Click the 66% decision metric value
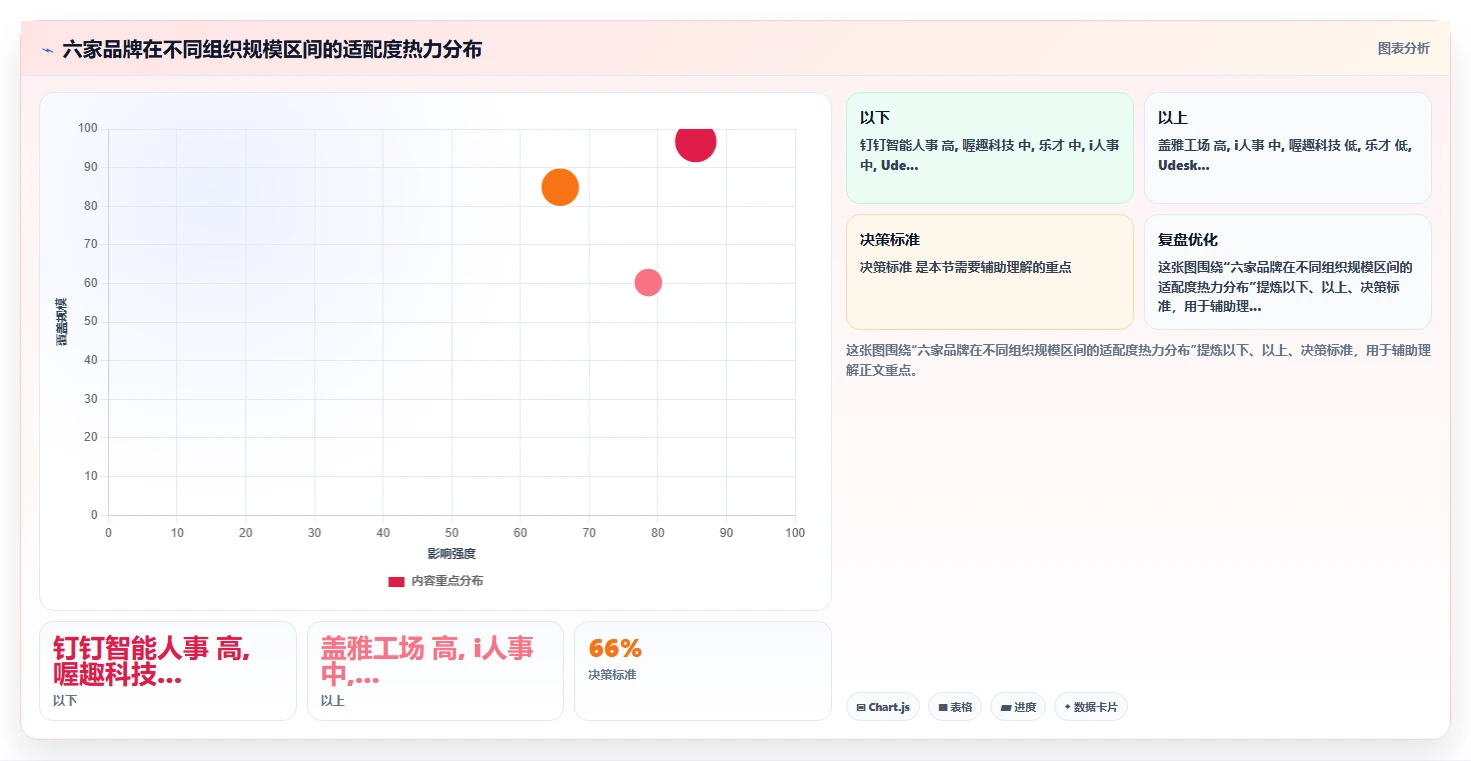The image size is (1471, 761). click(x=615, y=648)
